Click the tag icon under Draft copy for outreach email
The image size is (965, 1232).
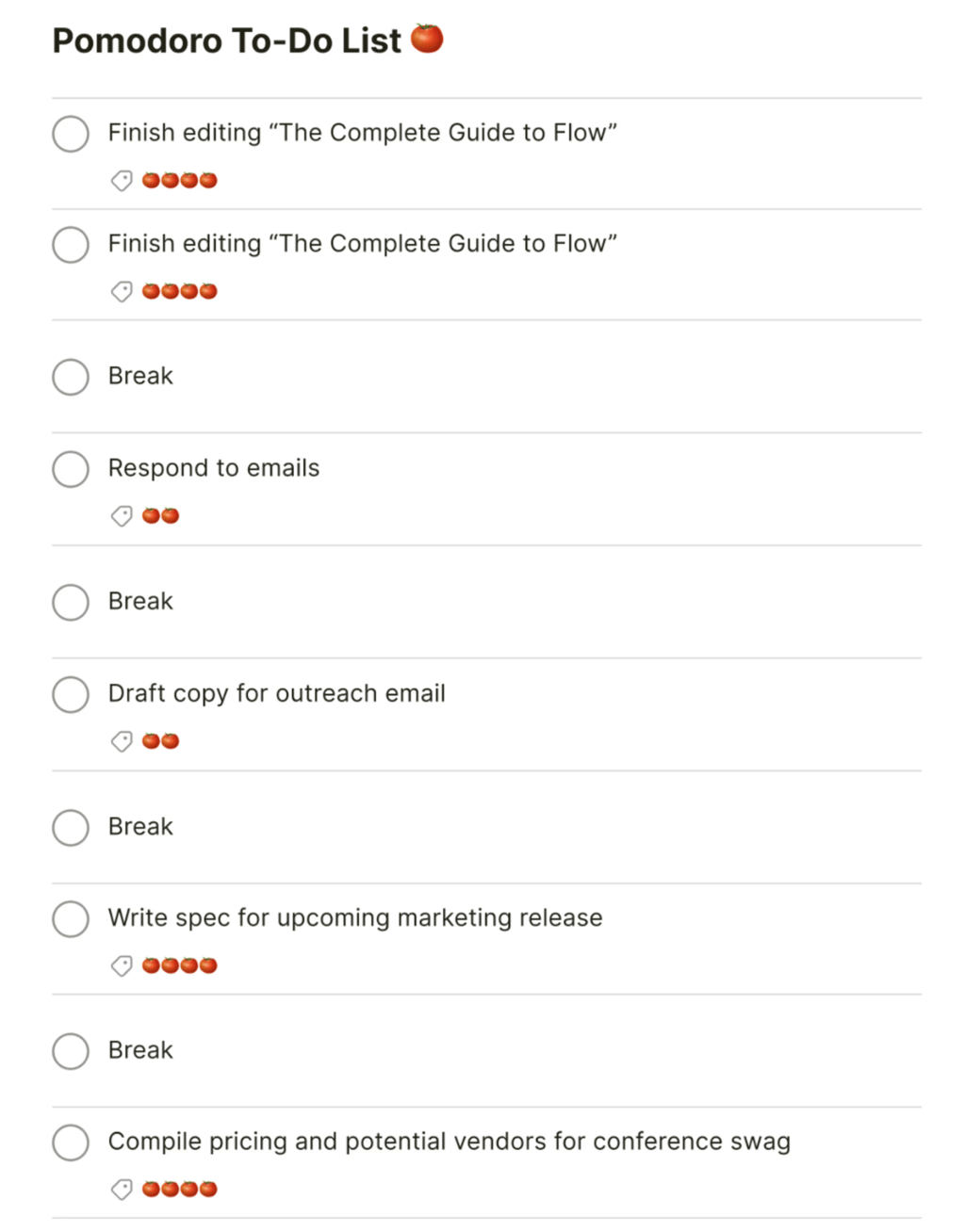pos(122,740)
